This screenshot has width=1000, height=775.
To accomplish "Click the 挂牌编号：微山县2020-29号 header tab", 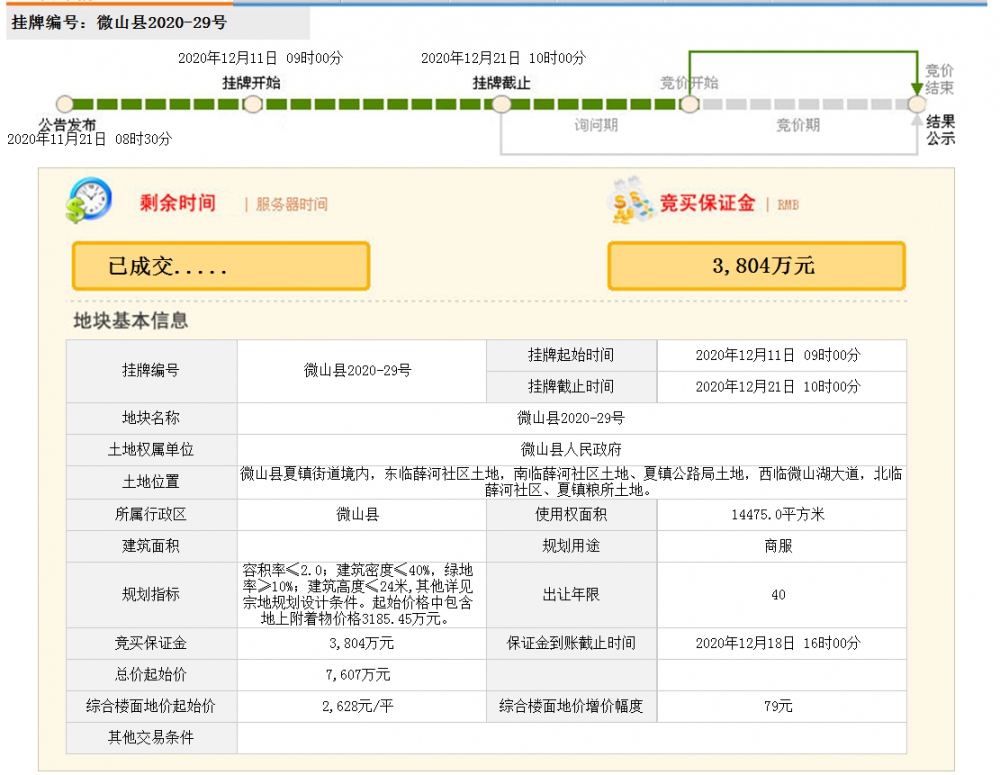I will (x=158, y=23).
